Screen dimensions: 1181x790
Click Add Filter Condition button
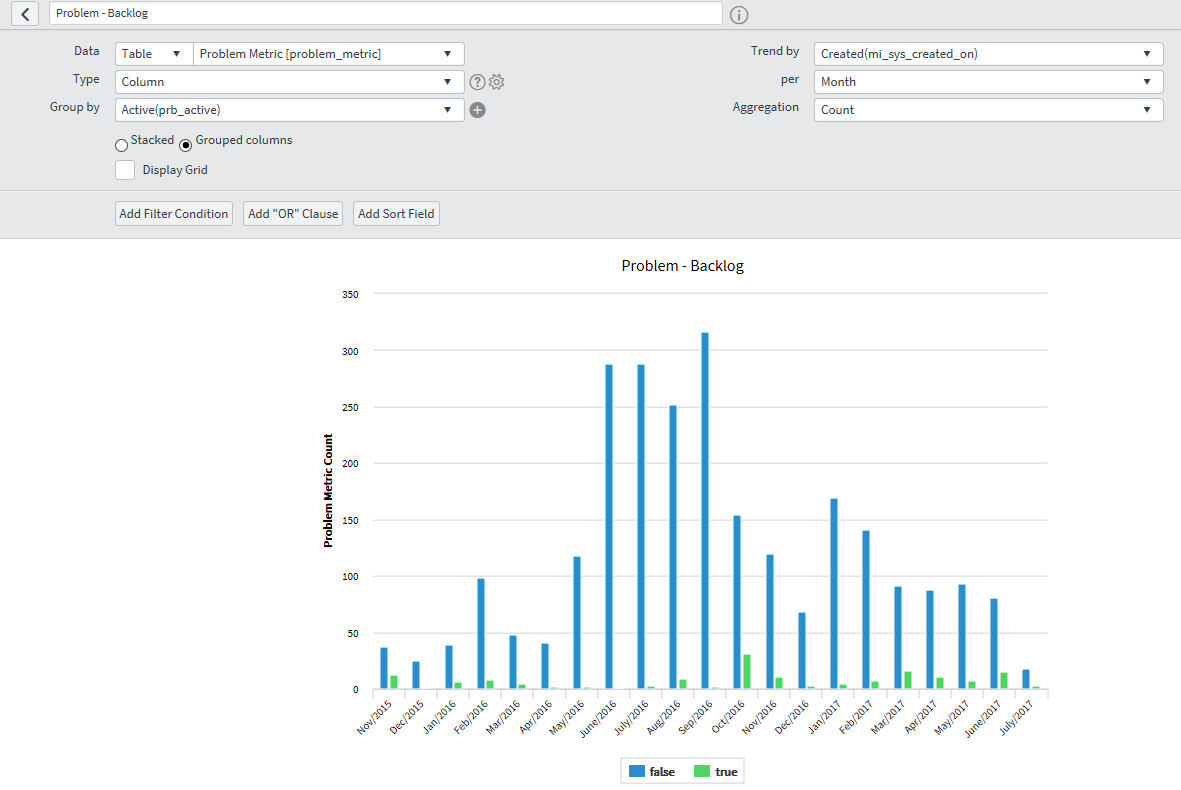174,214
